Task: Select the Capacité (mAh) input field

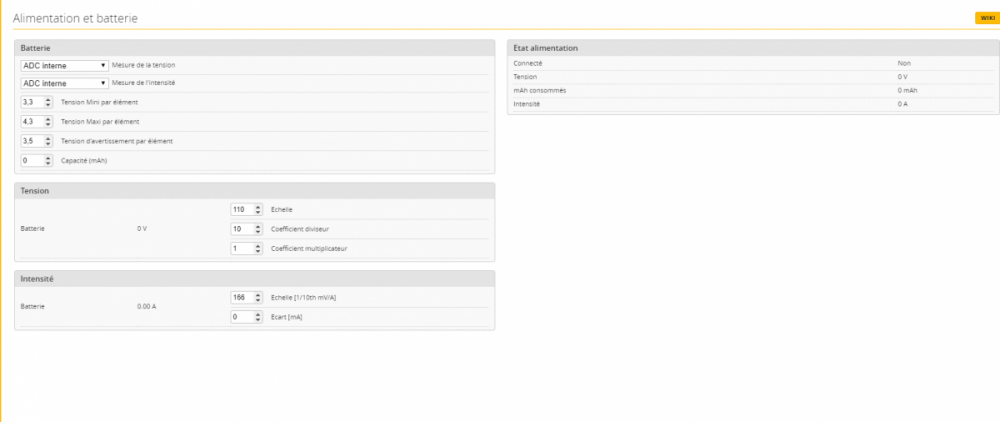Action: [31, 160]
